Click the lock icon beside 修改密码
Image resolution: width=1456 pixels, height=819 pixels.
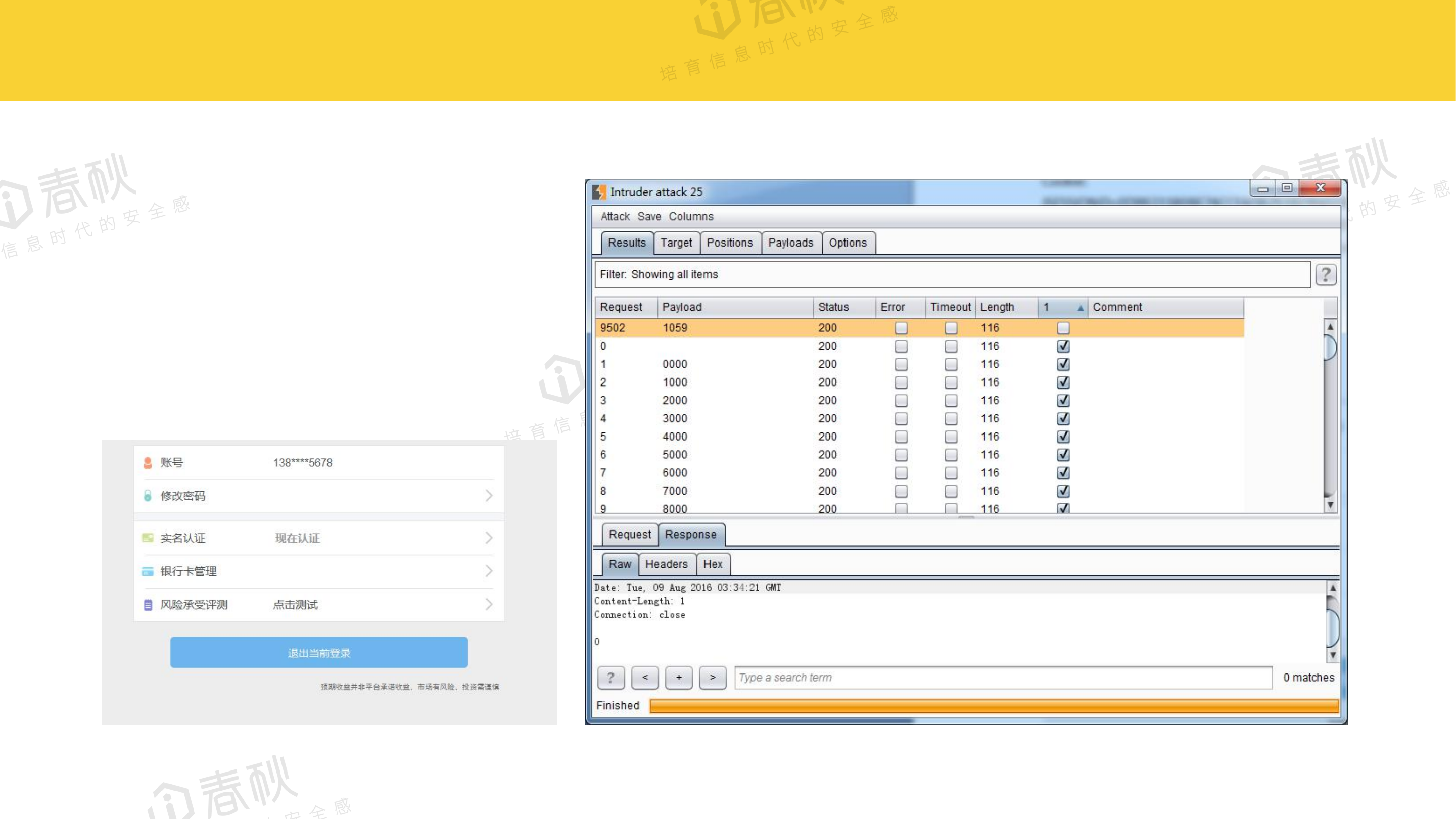click(x=148, y=496)
